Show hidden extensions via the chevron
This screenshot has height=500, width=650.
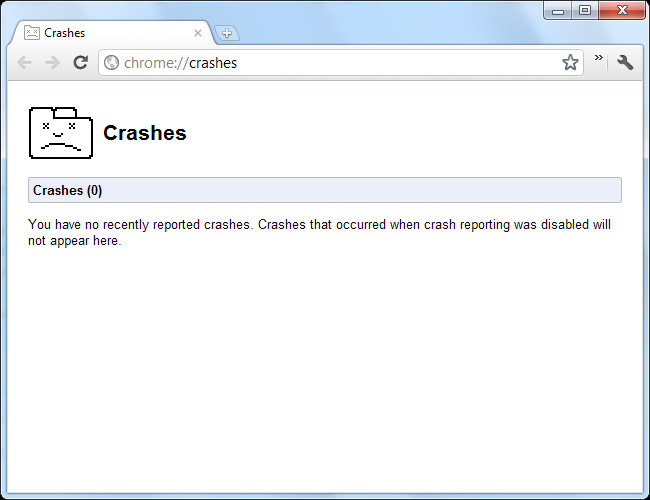pos(599,58)
